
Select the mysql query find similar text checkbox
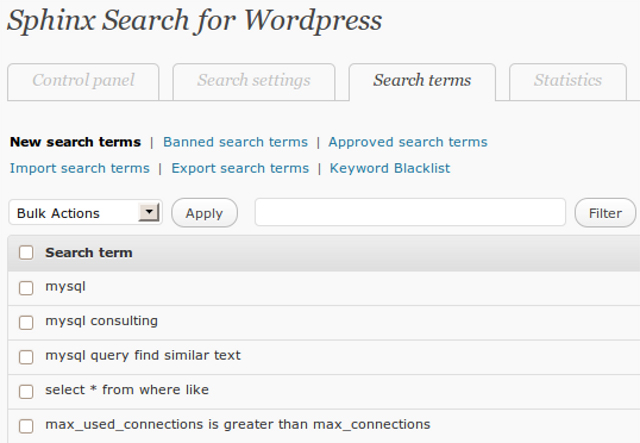click(26, 356)
